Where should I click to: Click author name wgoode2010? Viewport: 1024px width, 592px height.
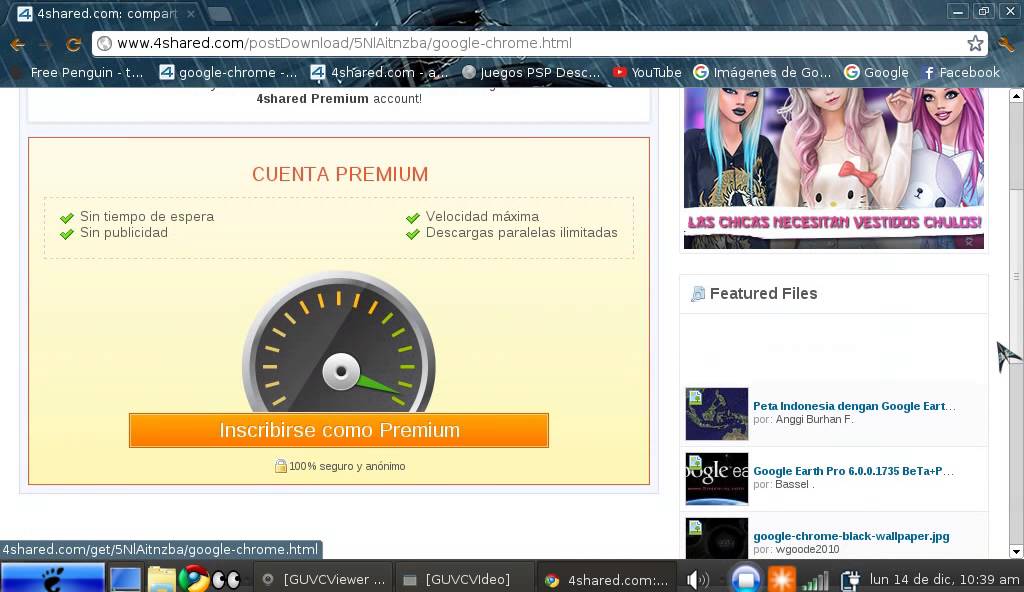[807, 550]
